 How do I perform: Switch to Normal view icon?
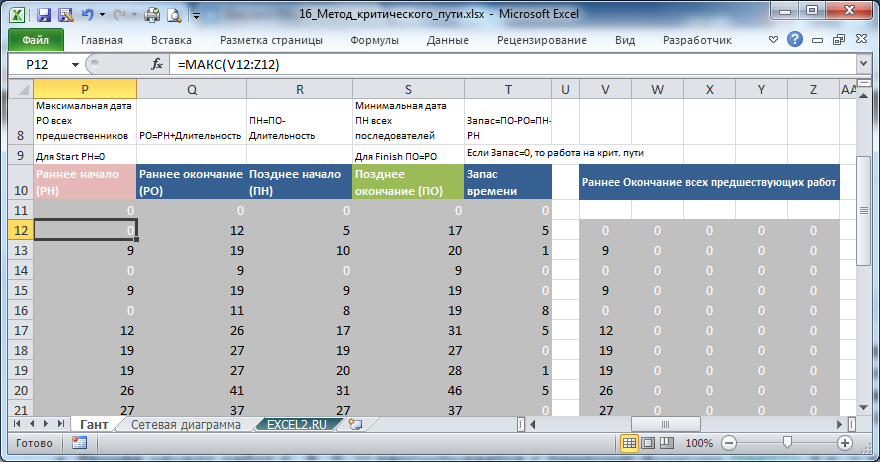(630, 443)
